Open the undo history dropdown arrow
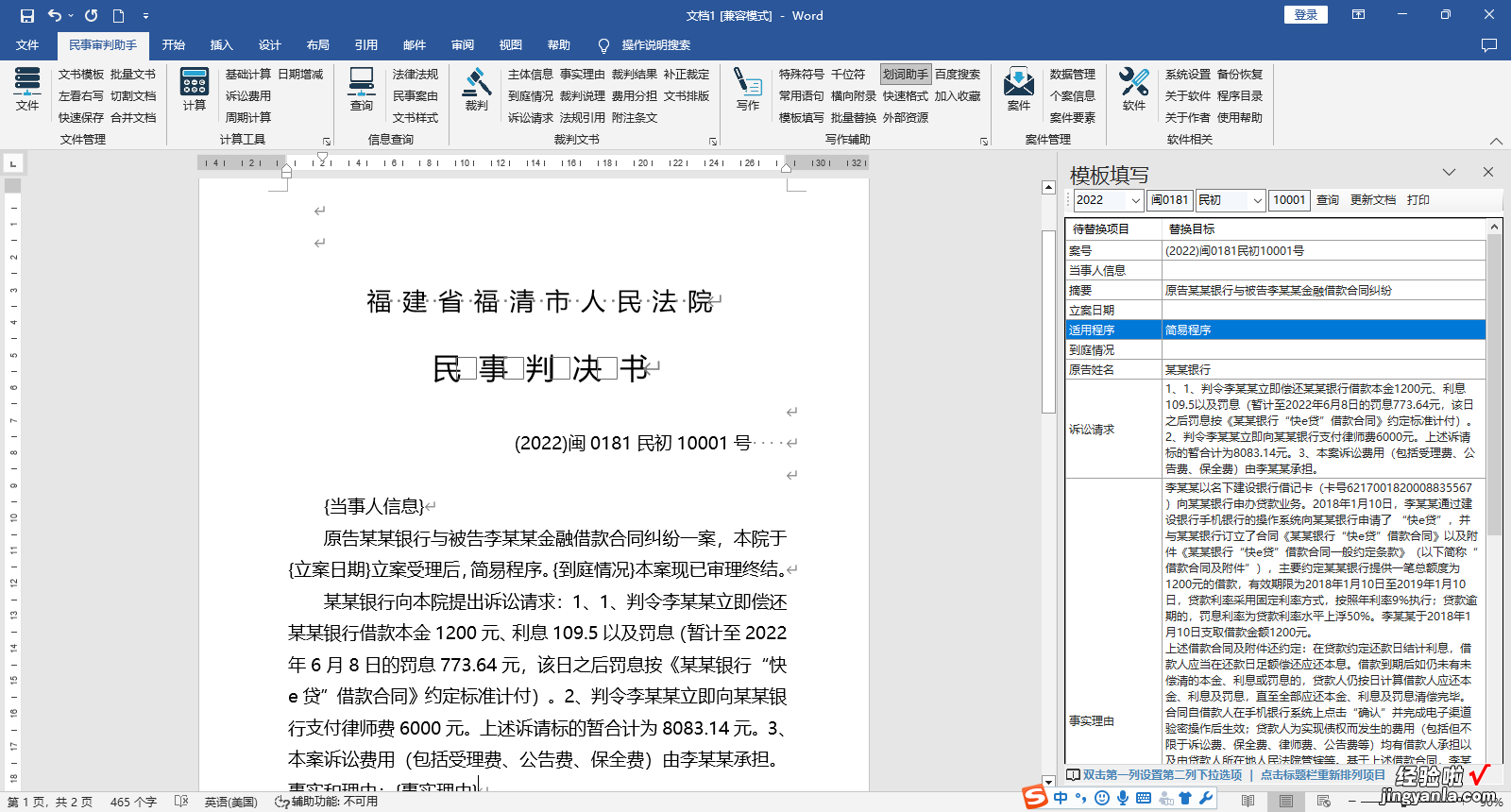 point(70,15)
